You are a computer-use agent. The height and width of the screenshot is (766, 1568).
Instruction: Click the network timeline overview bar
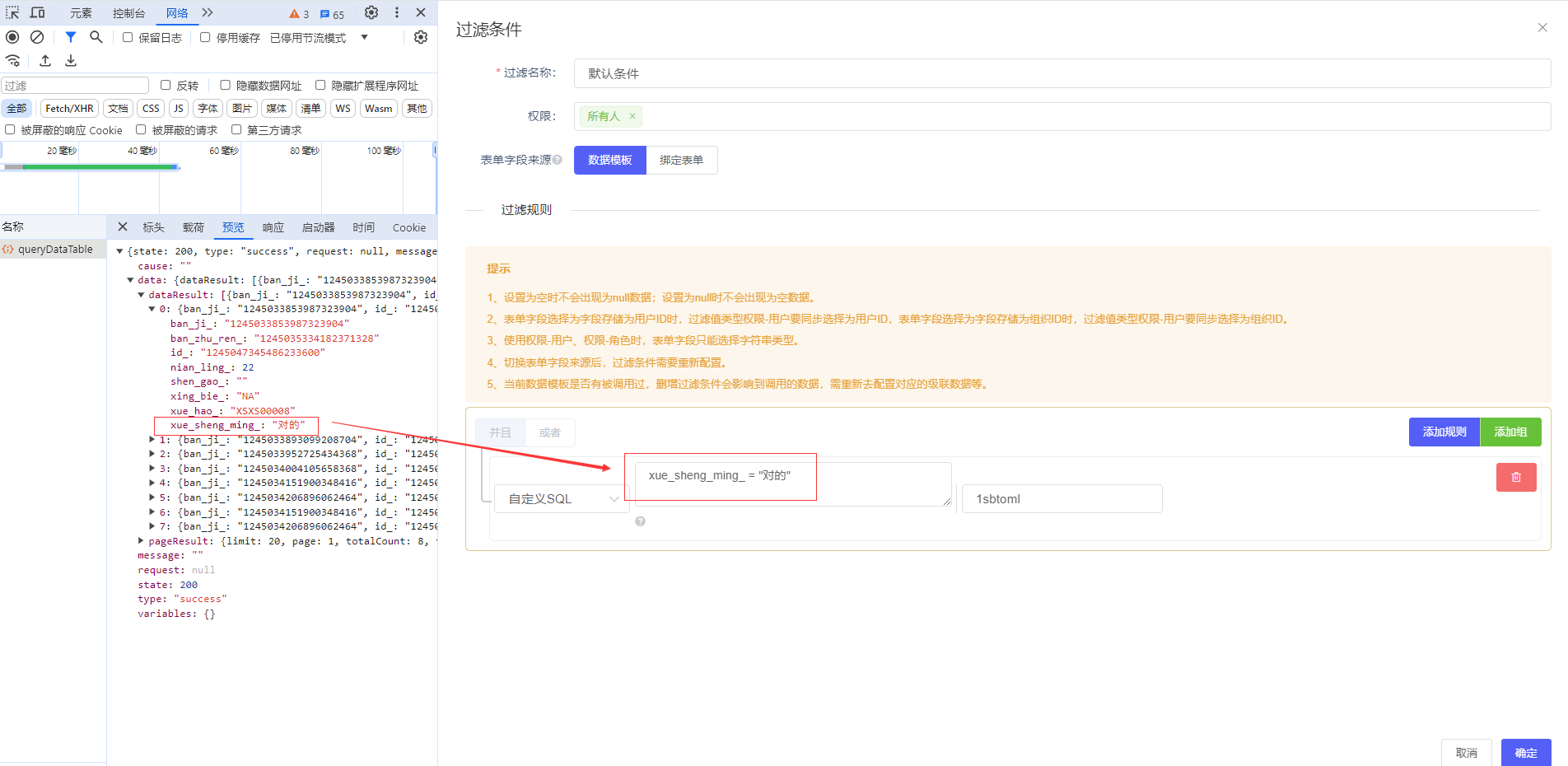[91, 167]
